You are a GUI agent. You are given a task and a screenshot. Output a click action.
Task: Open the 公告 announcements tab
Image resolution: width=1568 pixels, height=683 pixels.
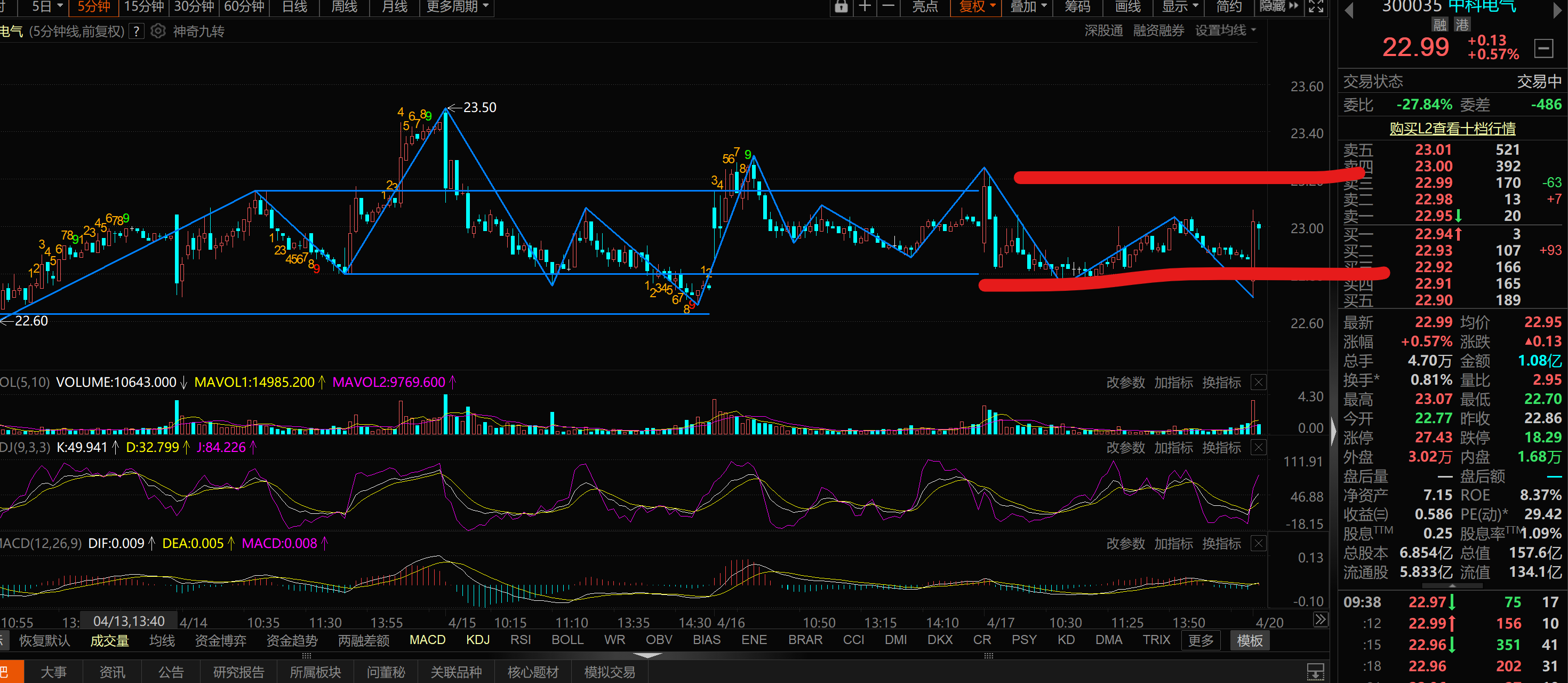171,672
